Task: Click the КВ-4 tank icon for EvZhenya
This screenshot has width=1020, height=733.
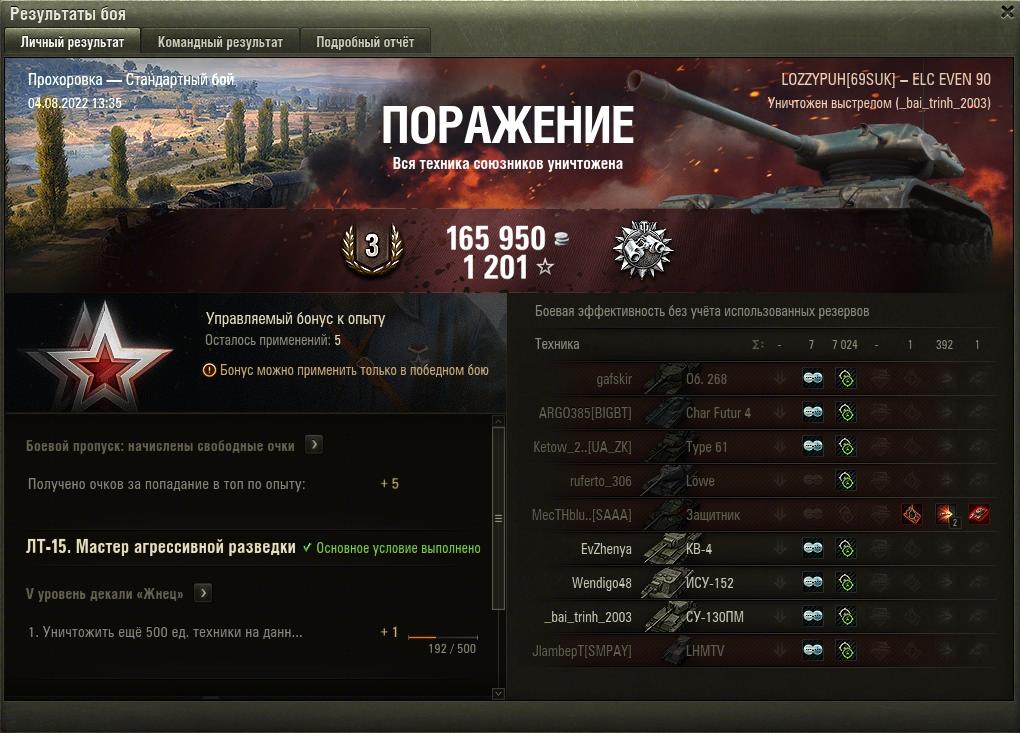Action: point(664,548)
